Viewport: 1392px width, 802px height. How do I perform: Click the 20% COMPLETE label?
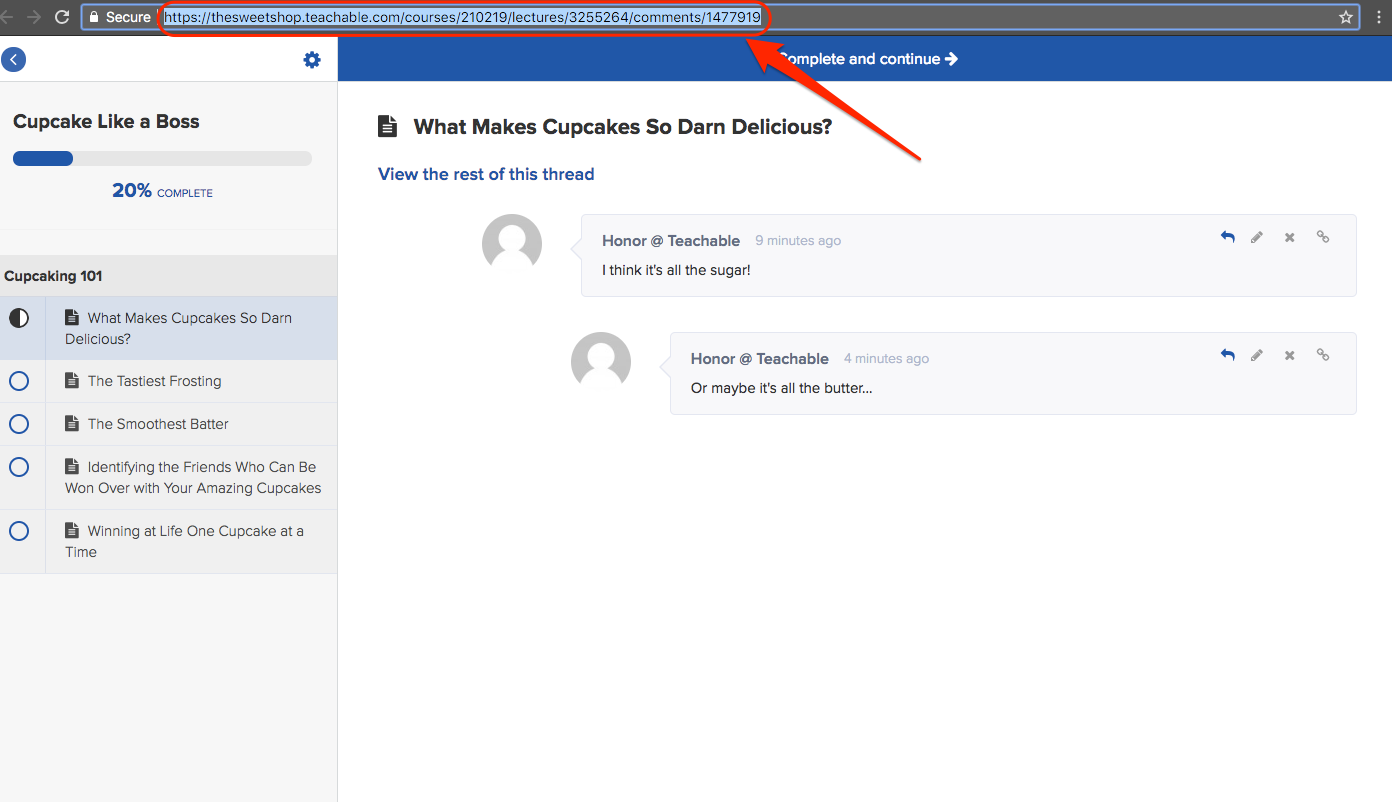click(x=162, y=191)
